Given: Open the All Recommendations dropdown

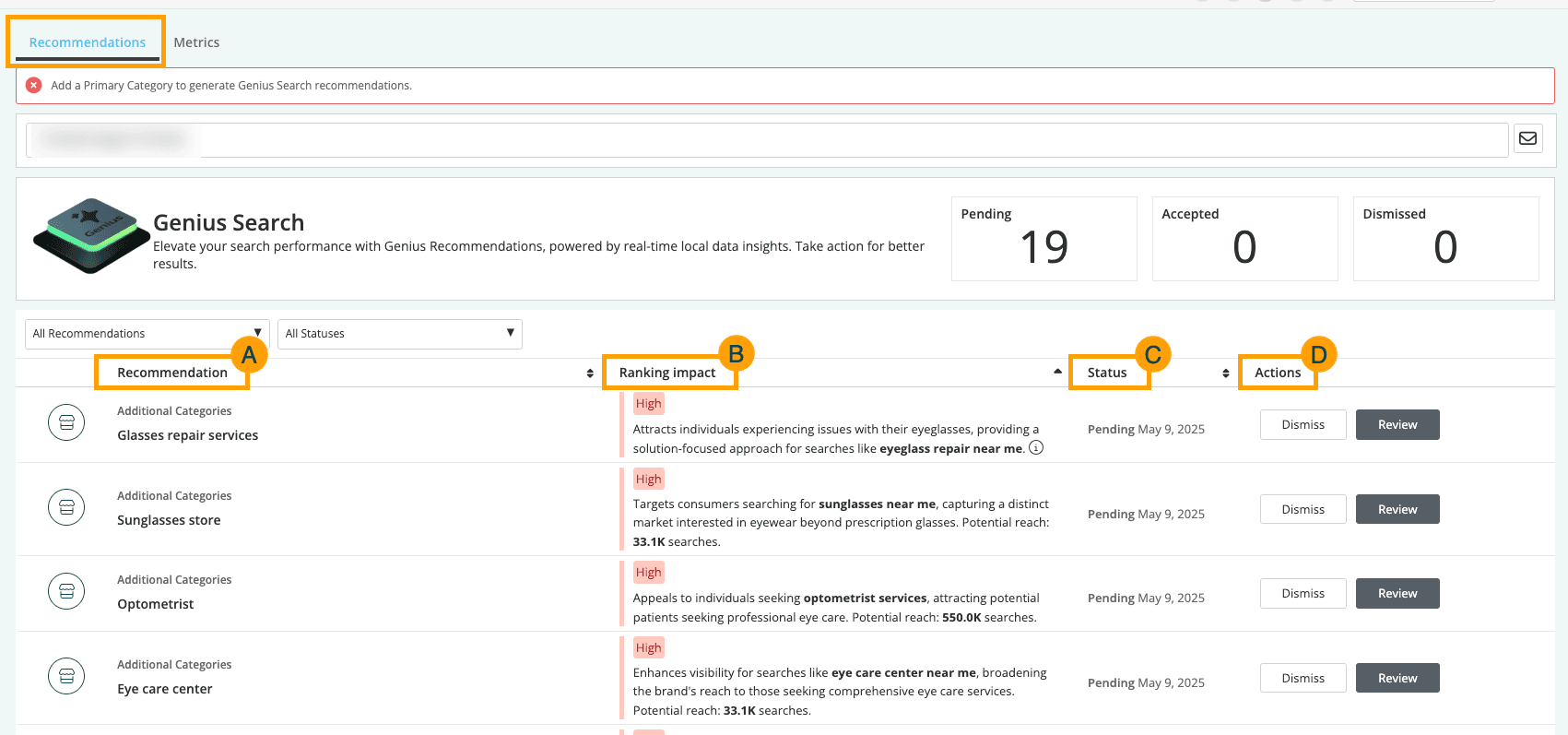Looking at the screenshot, I should [x=147, y=334].
